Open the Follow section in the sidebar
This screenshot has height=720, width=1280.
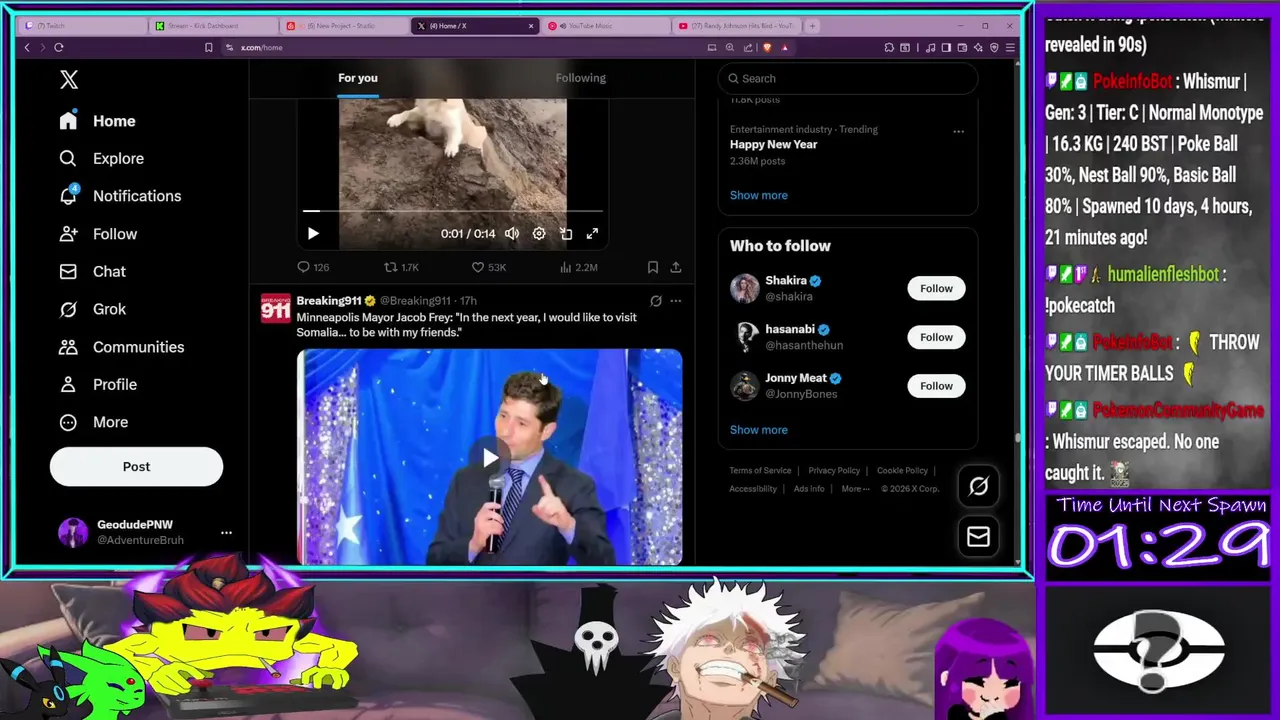coord(98,234)
